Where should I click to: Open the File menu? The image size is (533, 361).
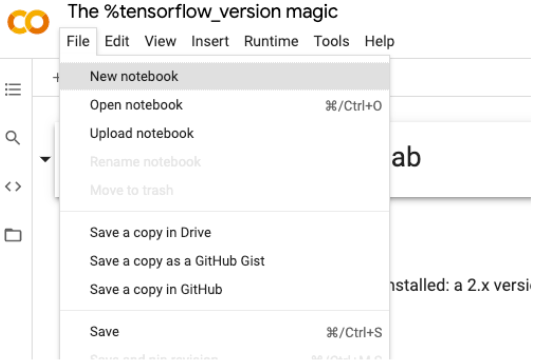tap(78, 41)
